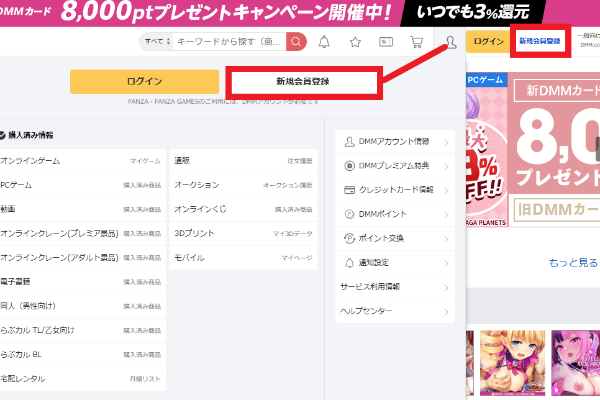Expand the ヘルプセンター chevron arrow
The height and width of the screenshot is (400, 600).
(446, 311)
